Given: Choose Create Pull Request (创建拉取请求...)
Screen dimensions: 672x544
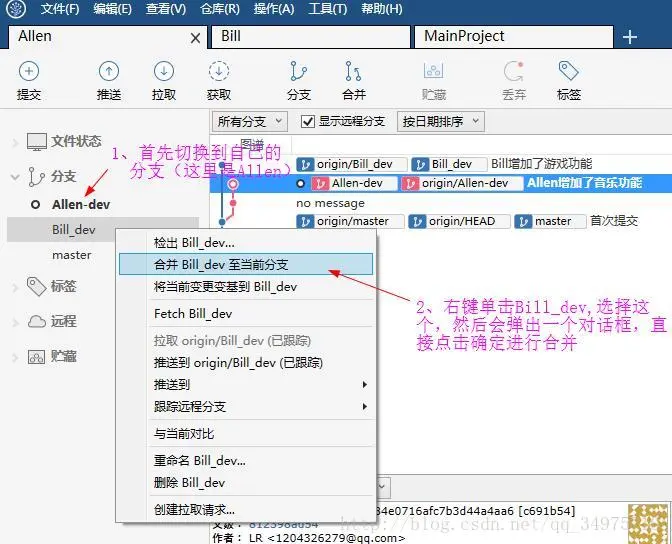Looking at the screenshot, I should click(246, 510).
